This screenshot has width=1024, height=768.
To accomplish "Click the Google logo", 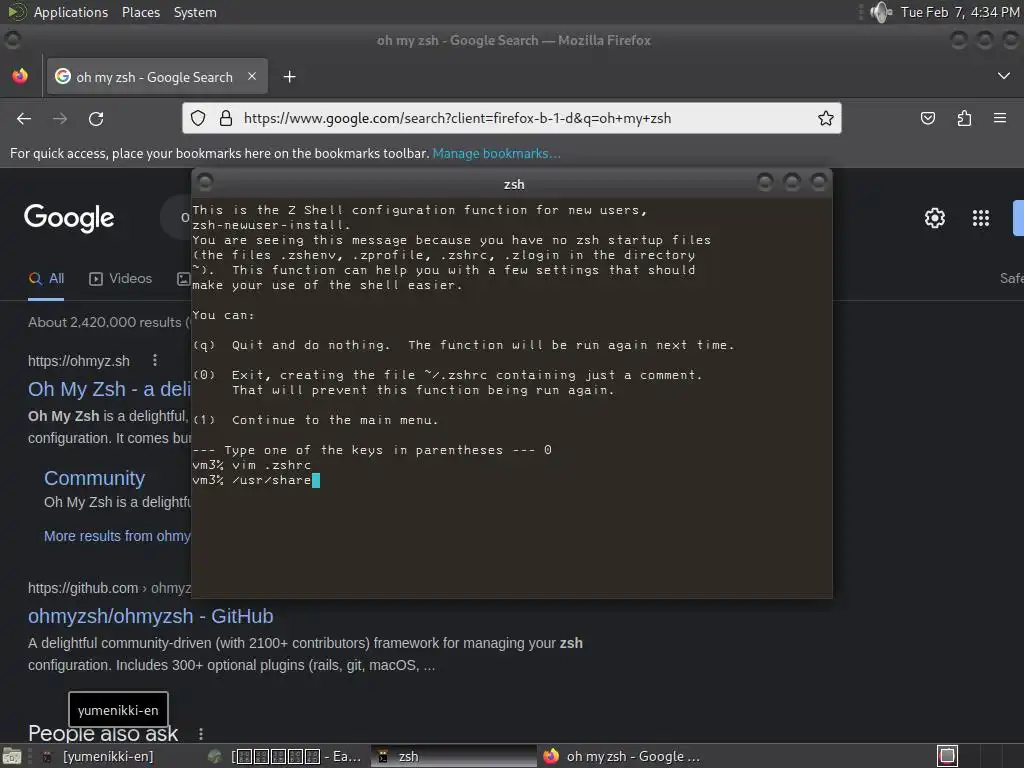I will 69,218.
